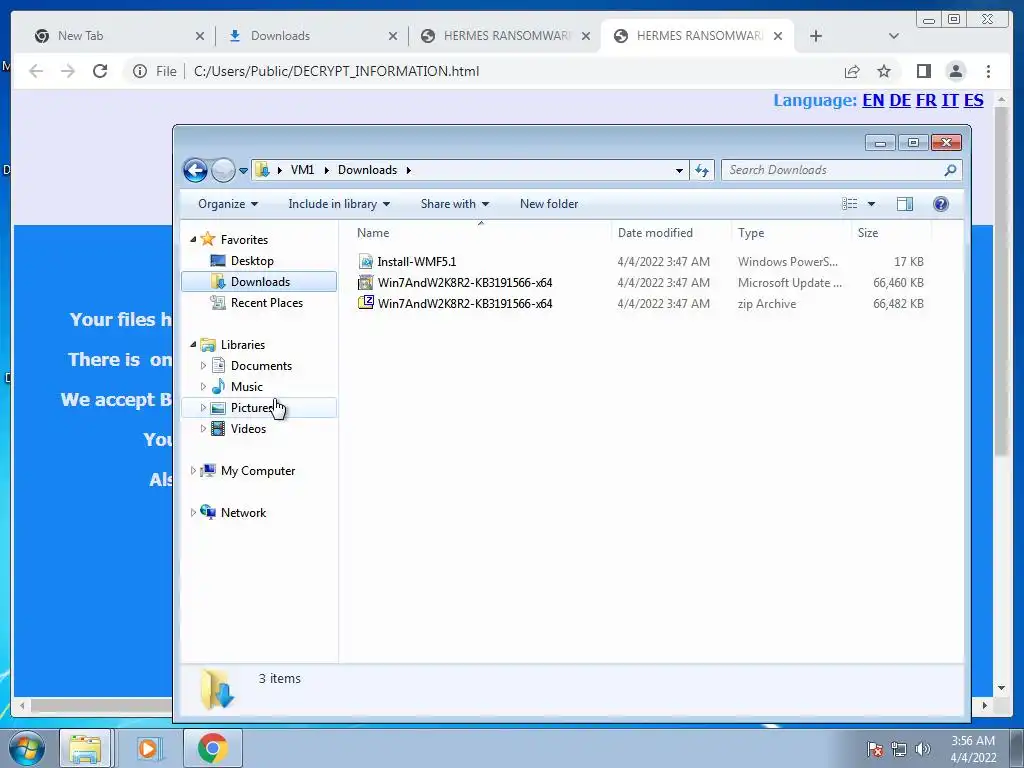Collapse the Libraries group
This screenshot has height=768, width=1024.
[193, 344]
